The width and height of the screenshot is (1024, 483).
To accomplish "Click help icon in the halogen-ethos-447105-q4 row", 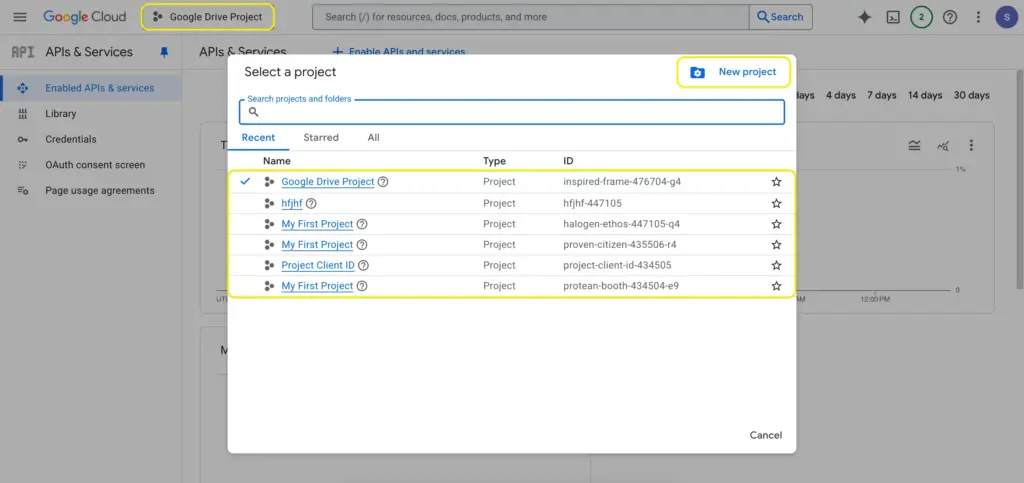I will [x=362, y=224].
